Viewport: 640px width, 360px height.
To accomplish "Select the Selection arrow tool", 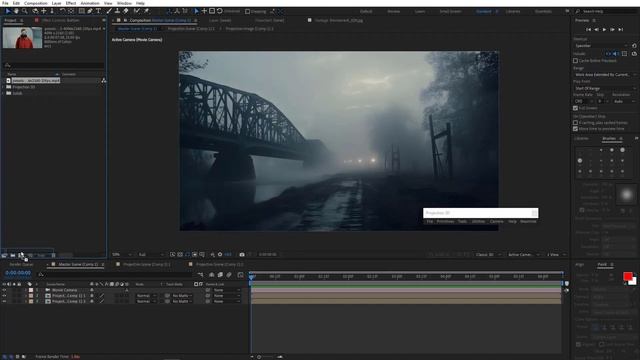I will pyautogui.click(x=8, y=11).
